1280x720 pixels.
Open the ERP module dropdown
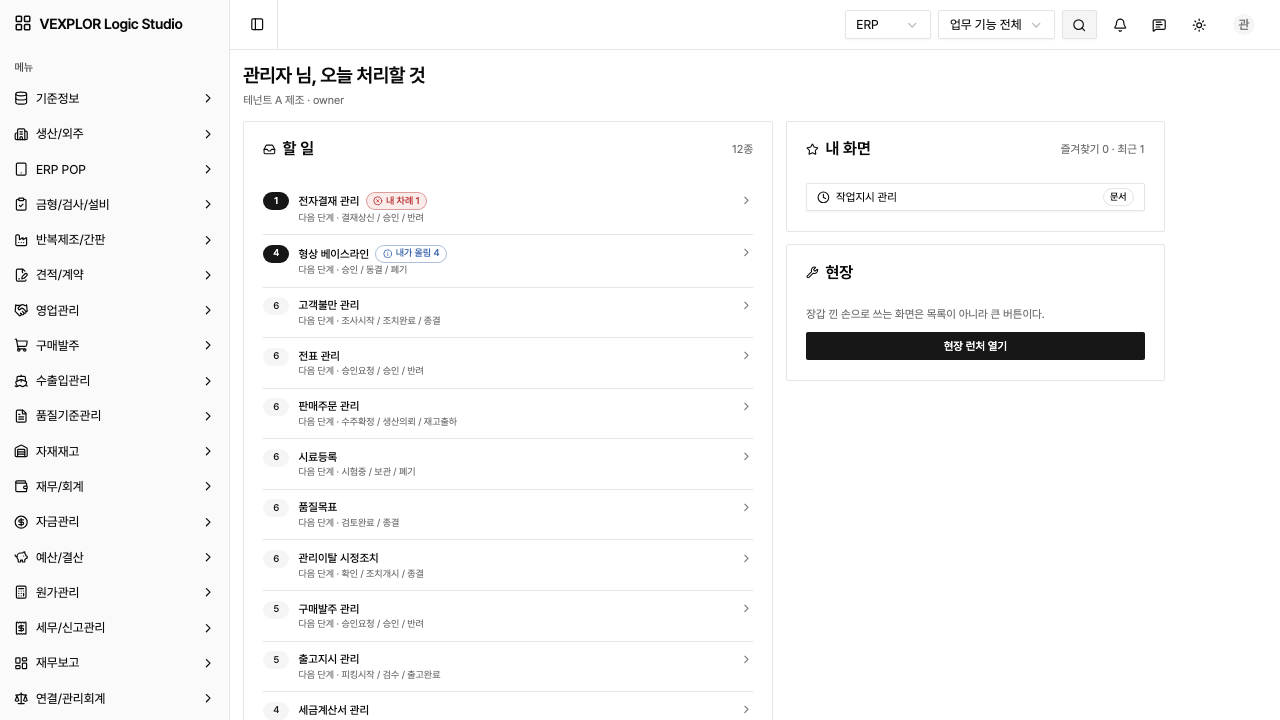coord(888,25)
